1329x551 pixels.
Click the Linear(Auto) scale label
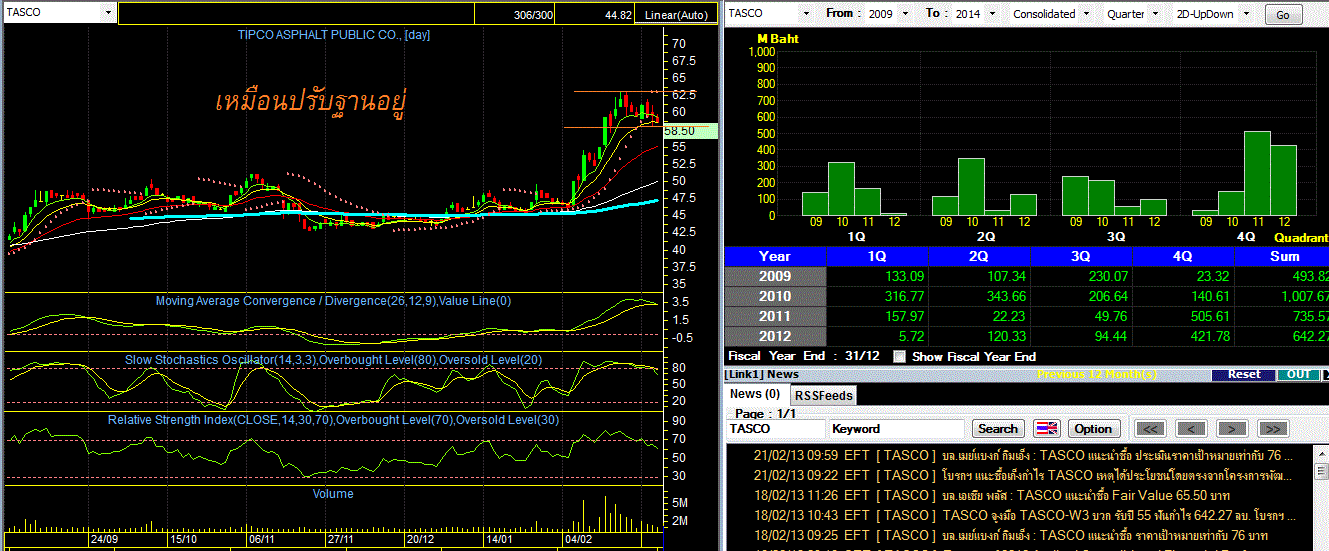(676, 15)
